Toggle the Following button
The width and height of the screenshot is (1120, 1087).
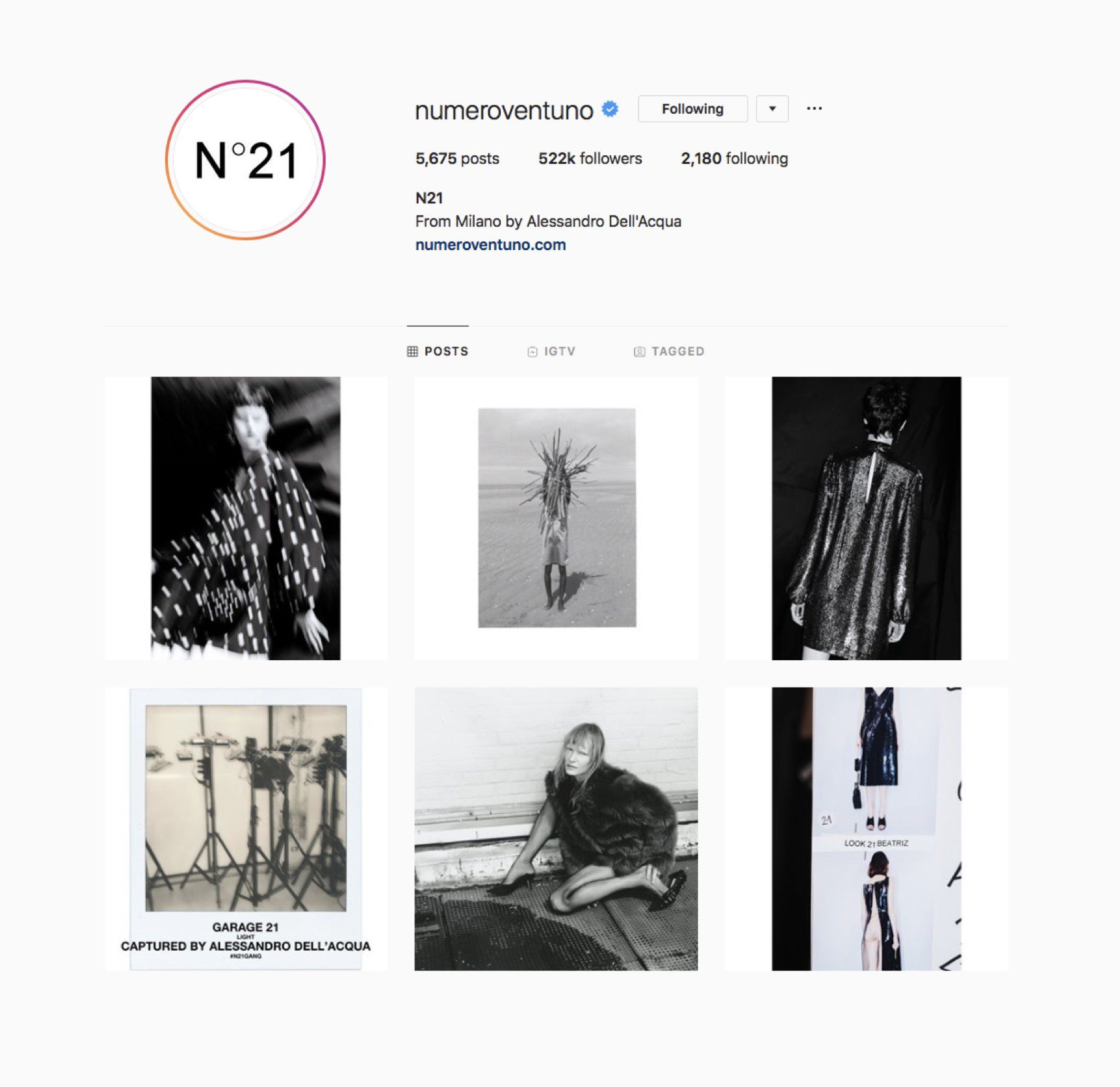(x=693, y=109)
